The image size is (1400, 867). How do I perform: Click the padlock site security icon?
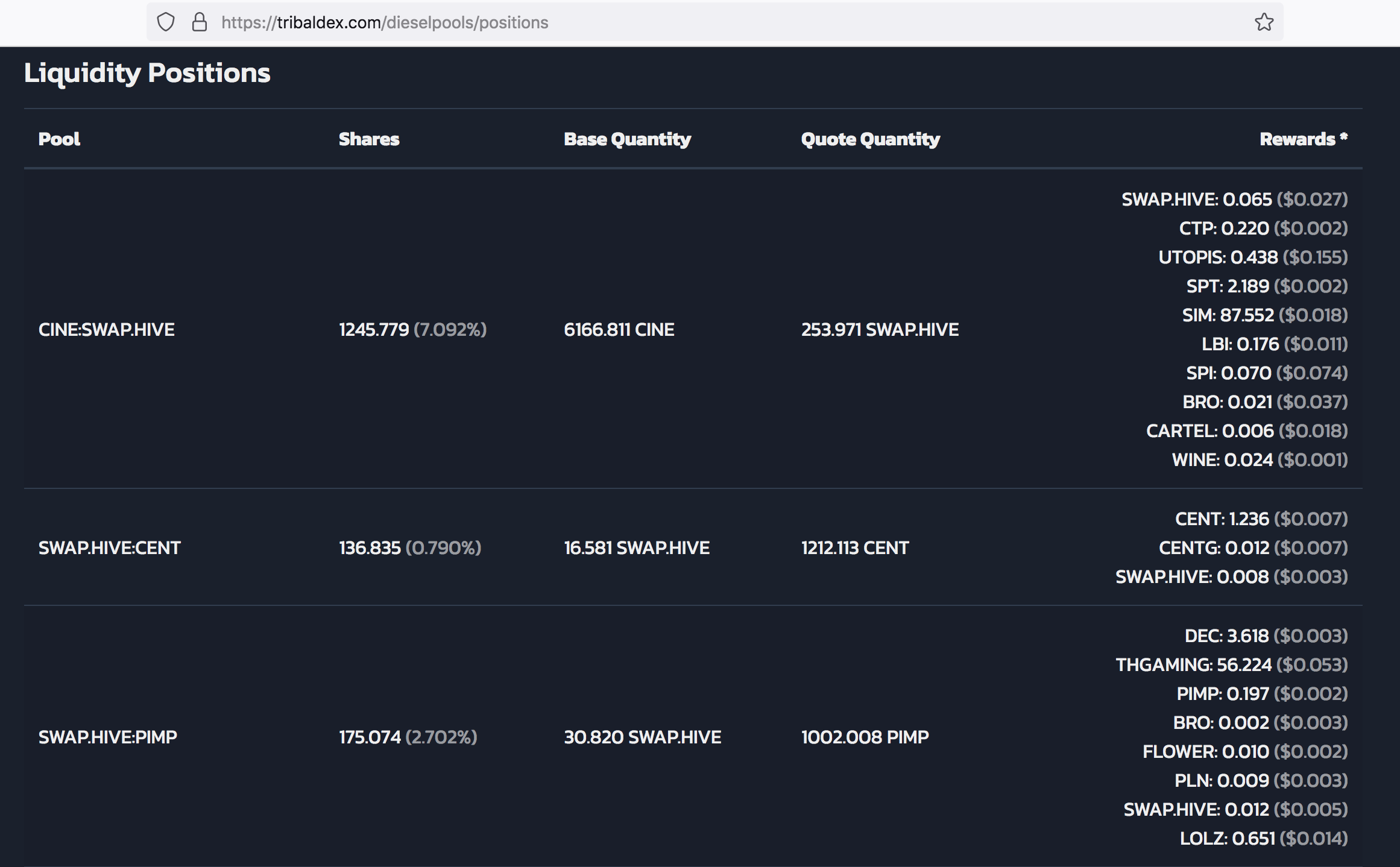[200, 22]
